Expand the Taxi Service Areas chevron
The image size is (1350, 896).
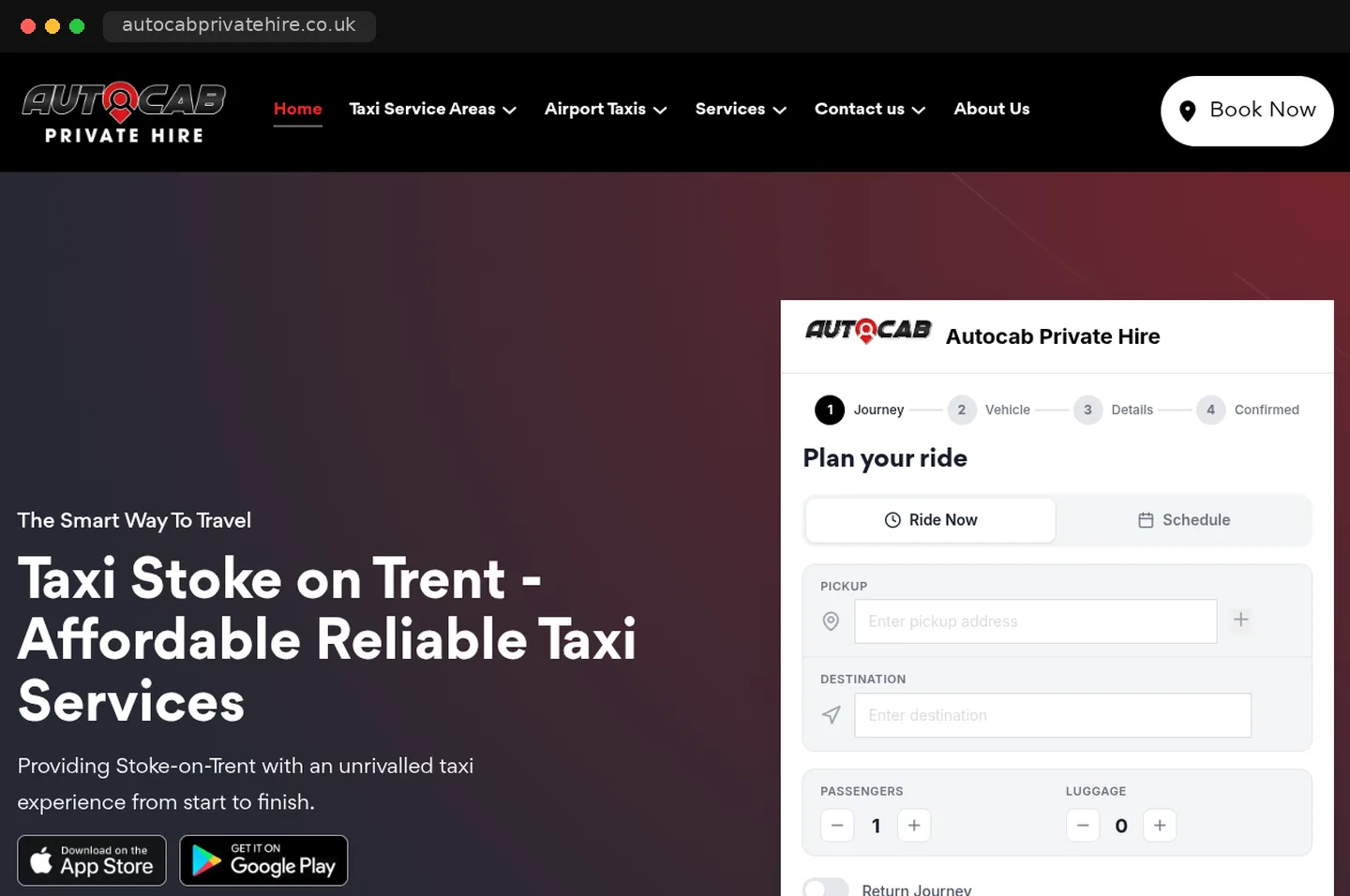point(510,110)
